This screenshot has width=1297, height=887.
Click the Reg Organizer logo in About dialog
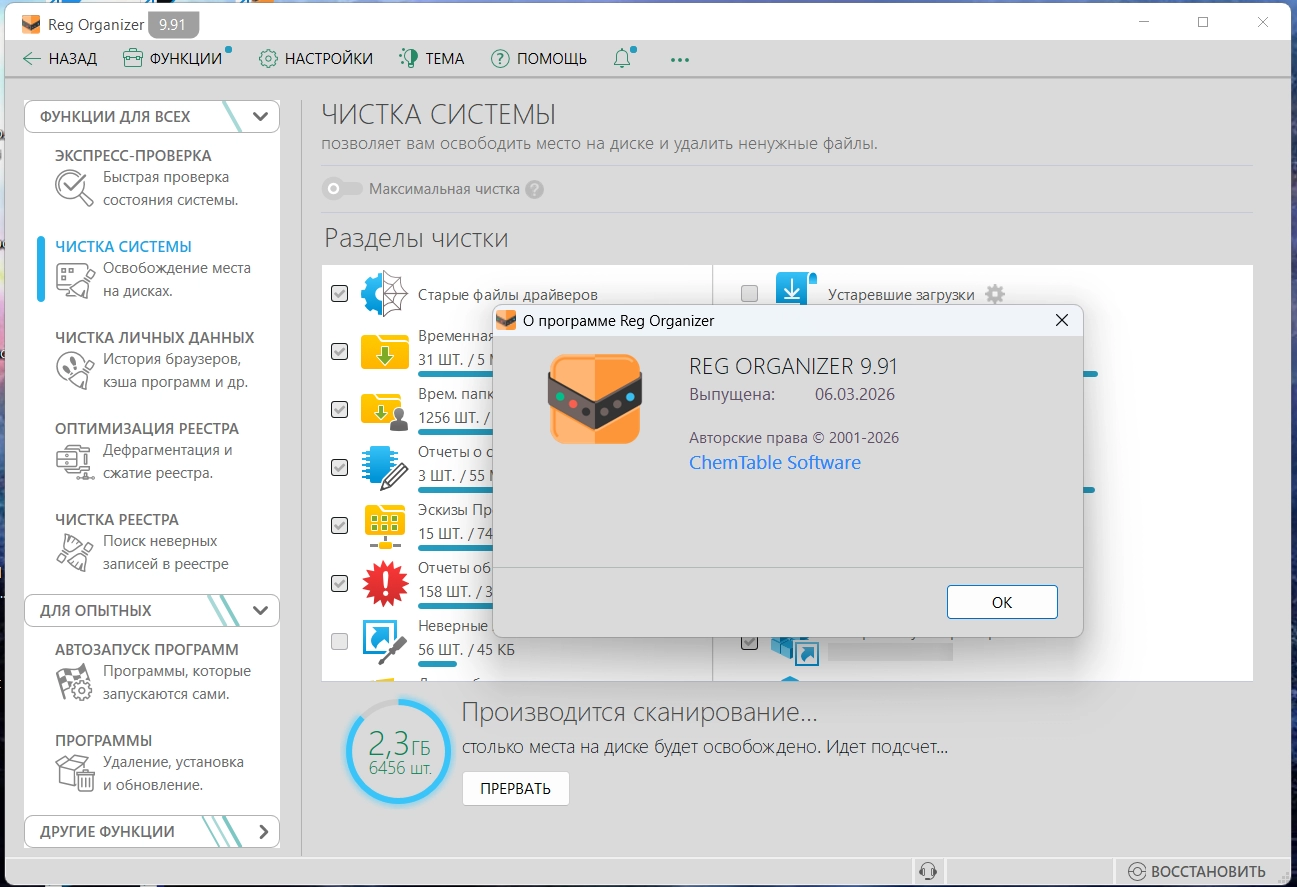click(x=595, y=399)
